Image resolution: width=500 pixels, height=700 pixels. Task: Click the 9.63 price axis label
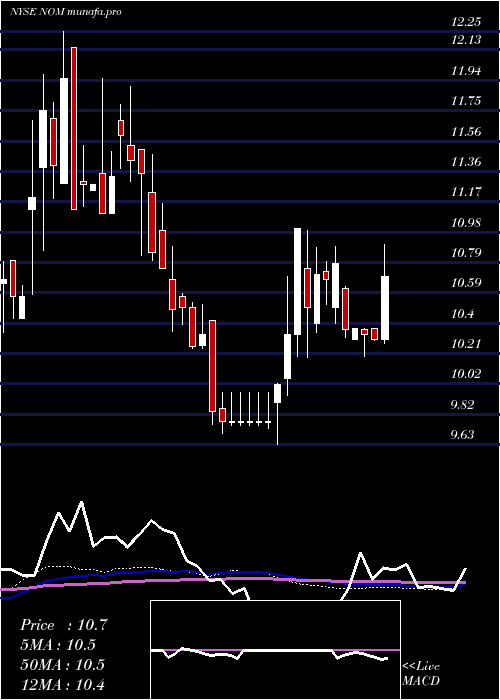coord(462,434)
